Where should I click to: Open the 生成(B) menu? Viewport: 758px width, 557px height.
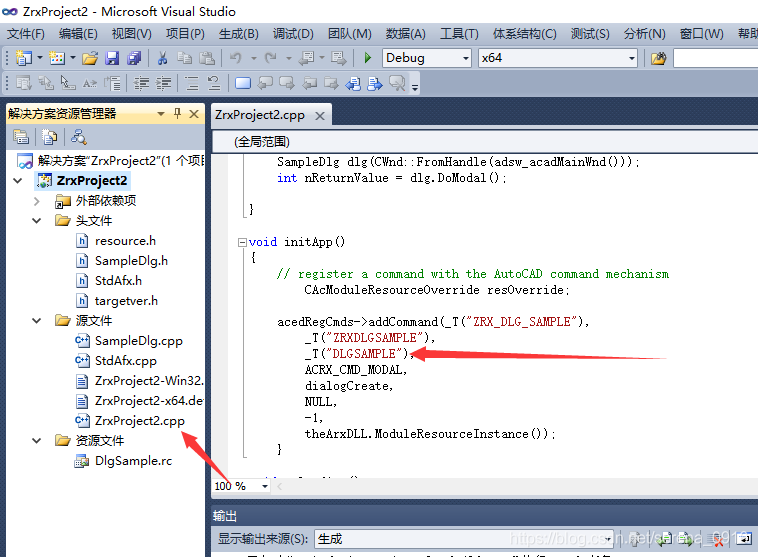point(238,34)
